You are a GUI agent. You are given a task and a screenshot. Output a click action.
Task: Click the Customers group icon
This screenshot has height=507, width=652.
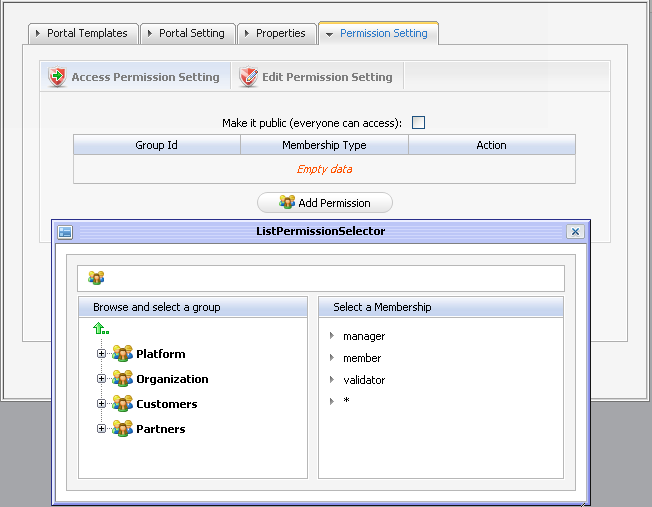click(x=122, y=404)
